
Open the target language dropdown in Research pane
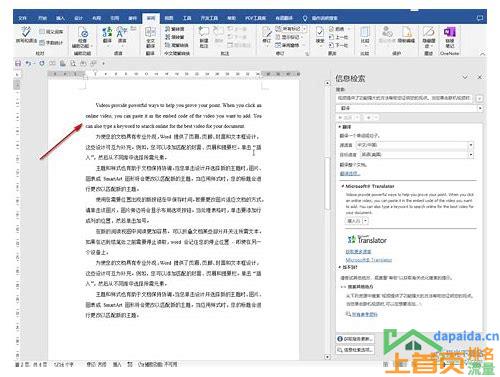click(x=471, y=155)
